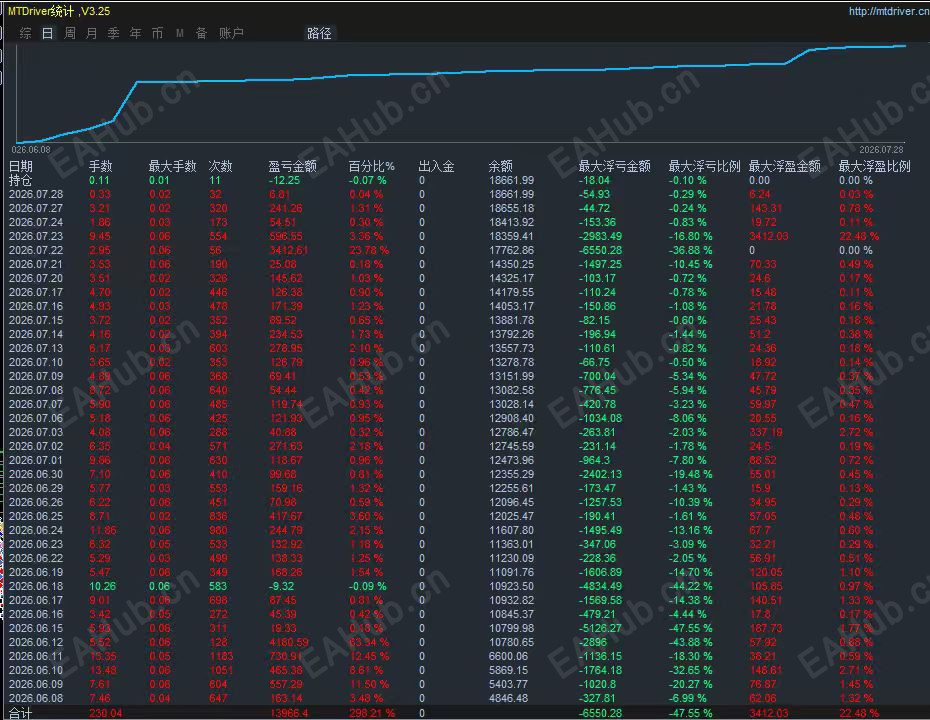930x720 pixels.
Task: Click the 最大浮亏金额 column header
Action: coord(614,166)
